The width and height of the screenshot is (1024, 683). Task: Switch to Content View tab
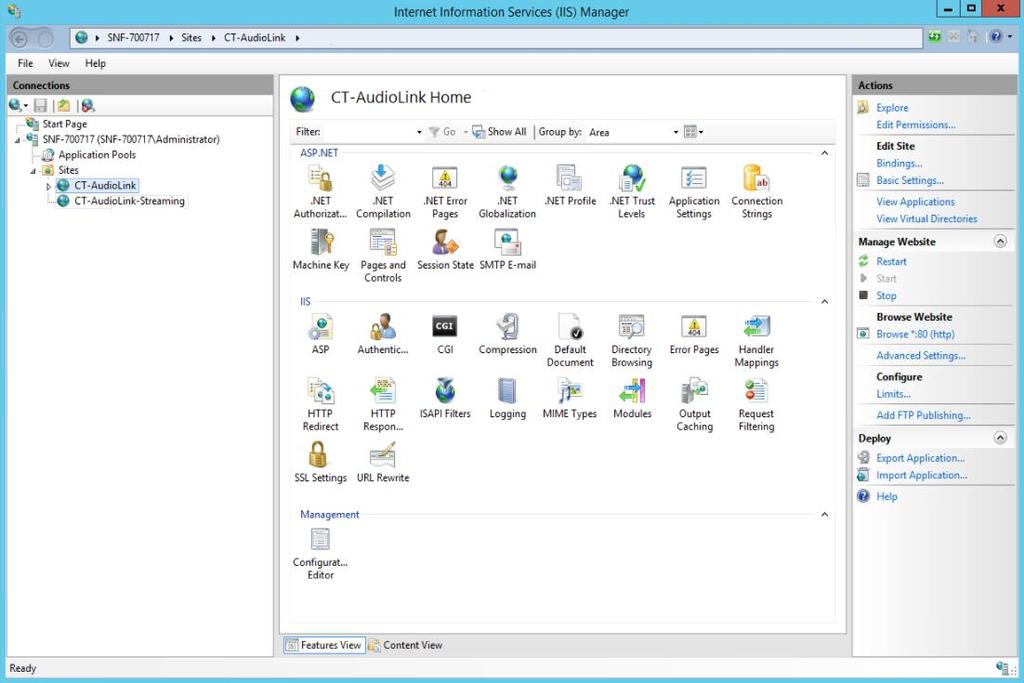tap(406, 645)
